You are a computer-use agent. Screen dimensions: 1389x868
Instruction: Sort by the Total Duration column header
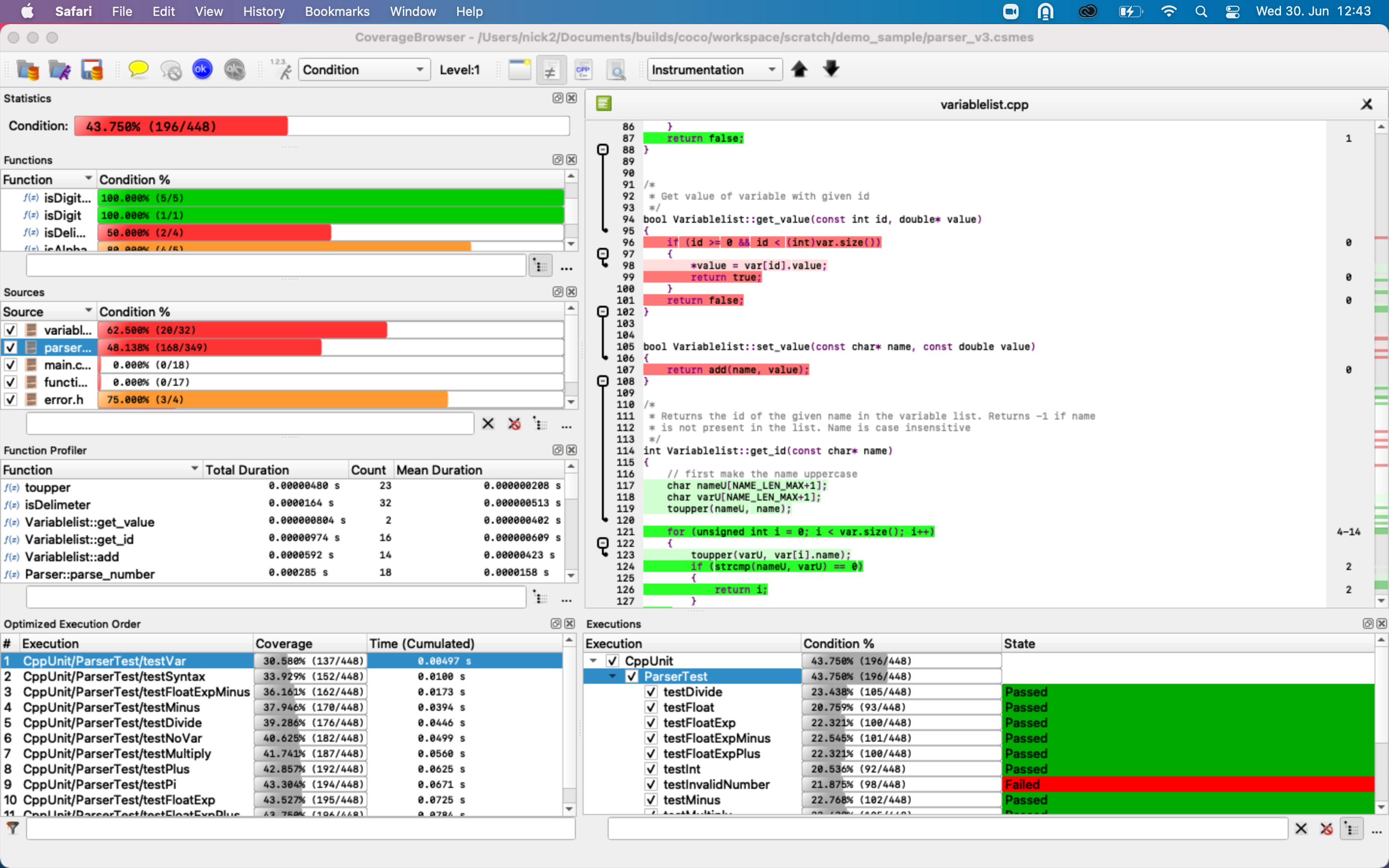click(247, 470)
